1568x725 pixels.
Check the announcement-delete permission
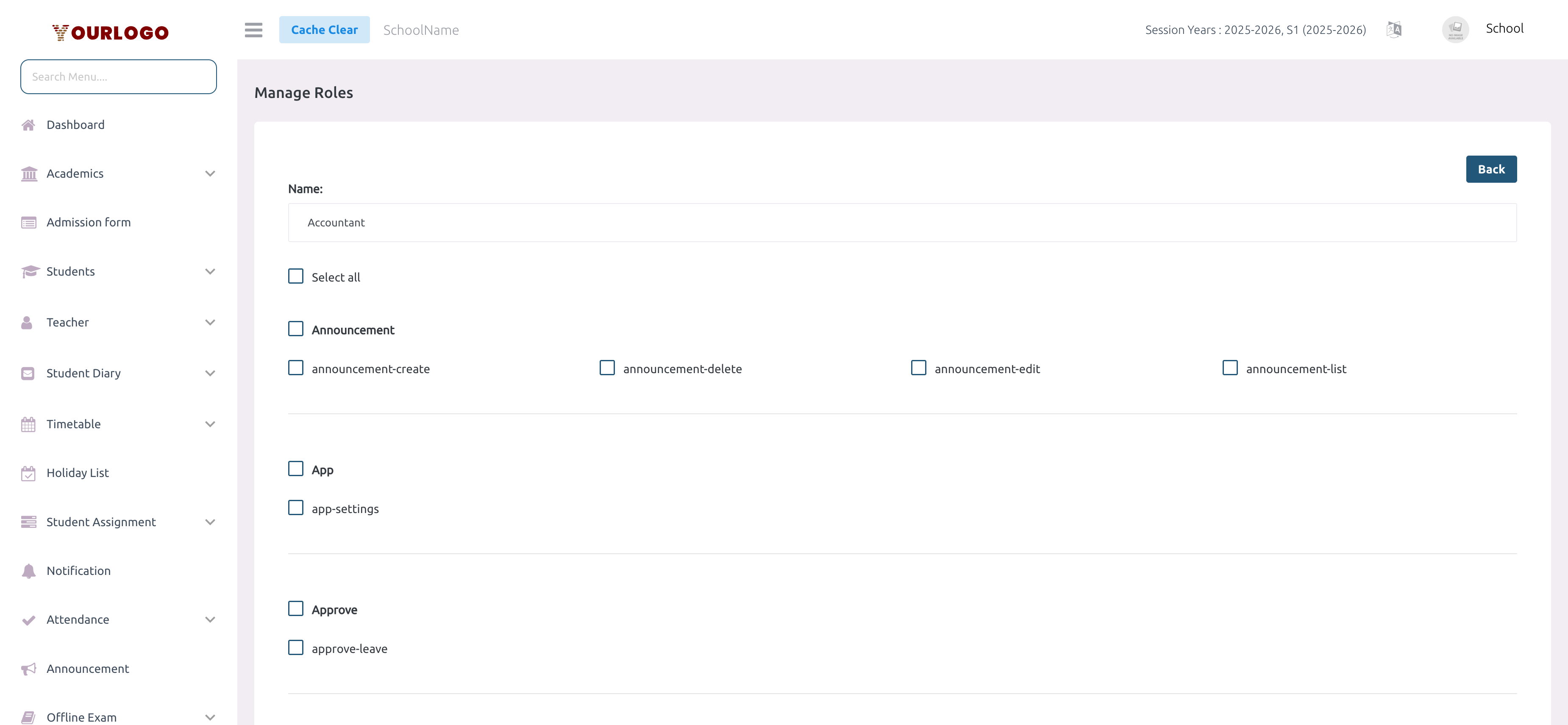coord(607,367)
